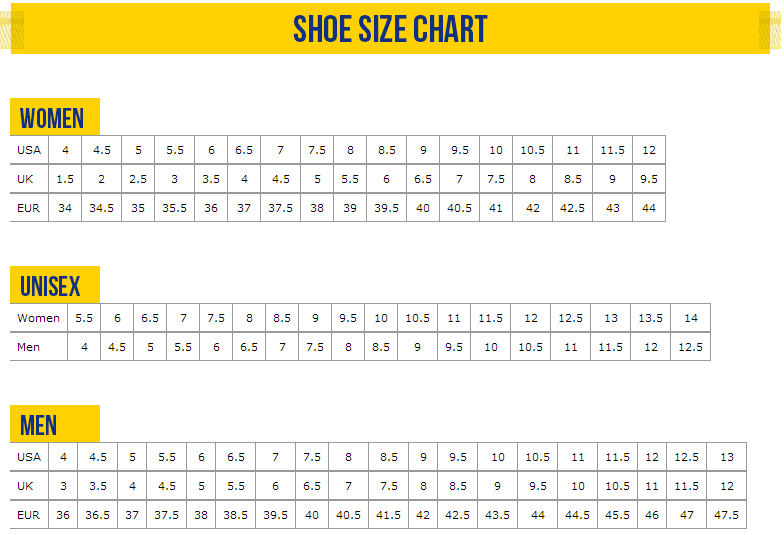Click EUR 44 cell in Women's table
Viewport: 784px width, 535px height.
click(649, 207)
